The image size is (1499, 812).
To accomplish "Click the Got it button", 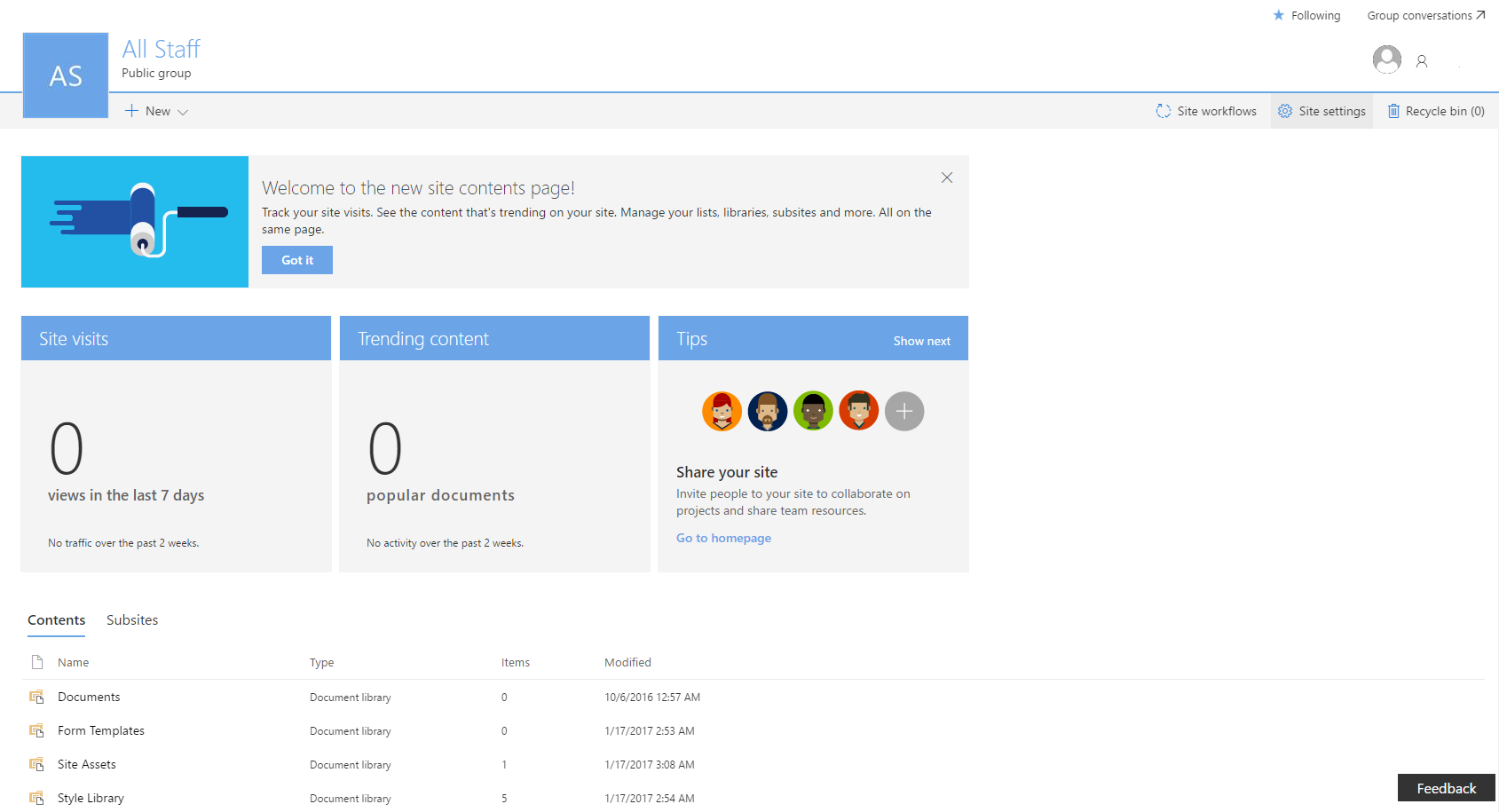I will pyautogui.click(x=296, y=259).
